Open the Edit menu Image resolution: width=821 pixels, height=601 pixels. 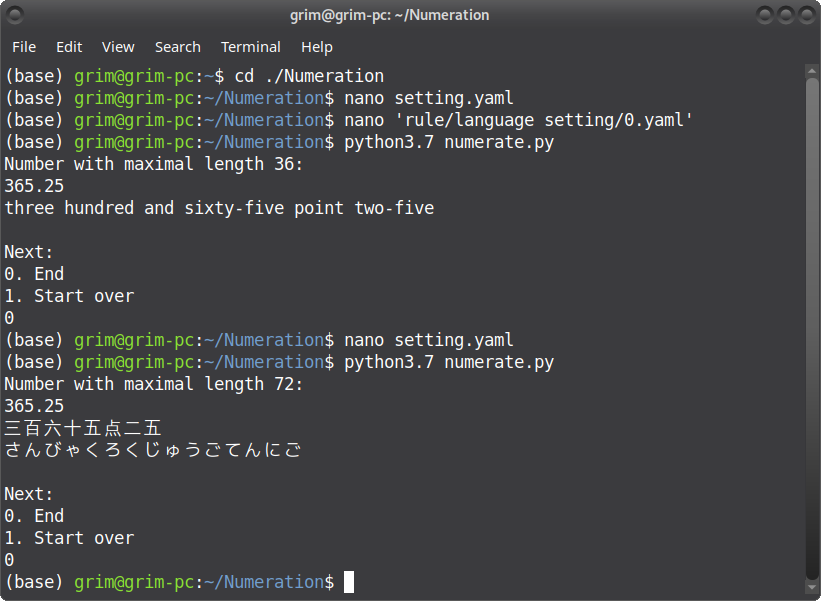tap(69, 47)
